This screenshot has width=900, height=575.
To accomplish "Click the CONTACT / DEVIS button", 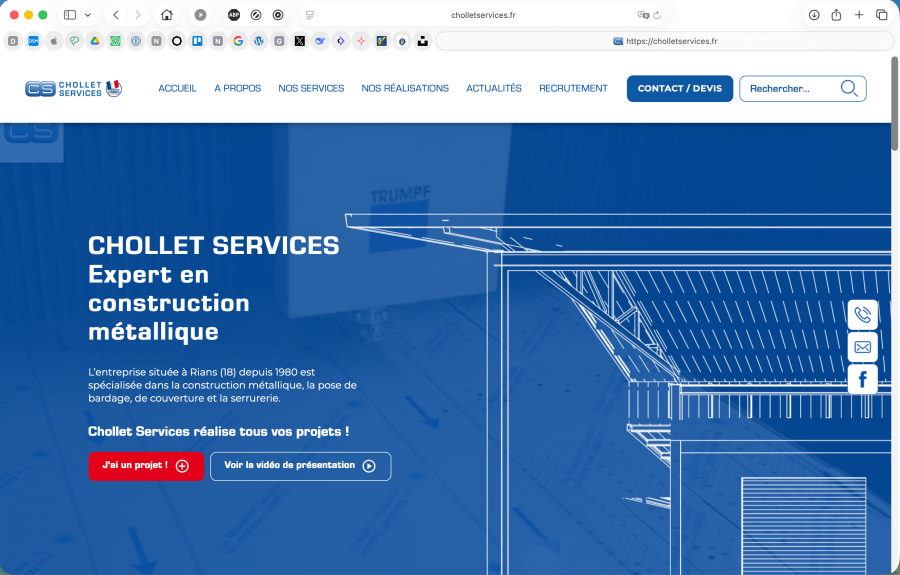I will tap(679, 88).
